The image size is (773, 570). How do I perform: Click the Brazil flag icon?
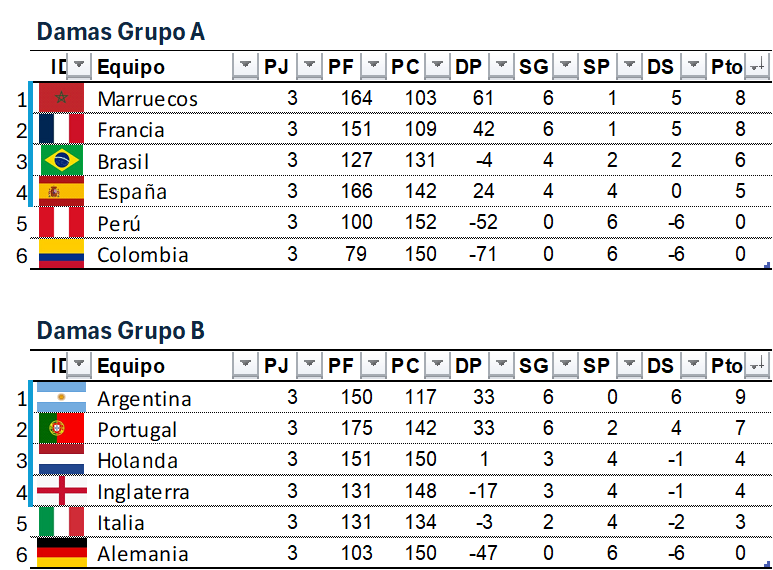click(x=62, y=160)
